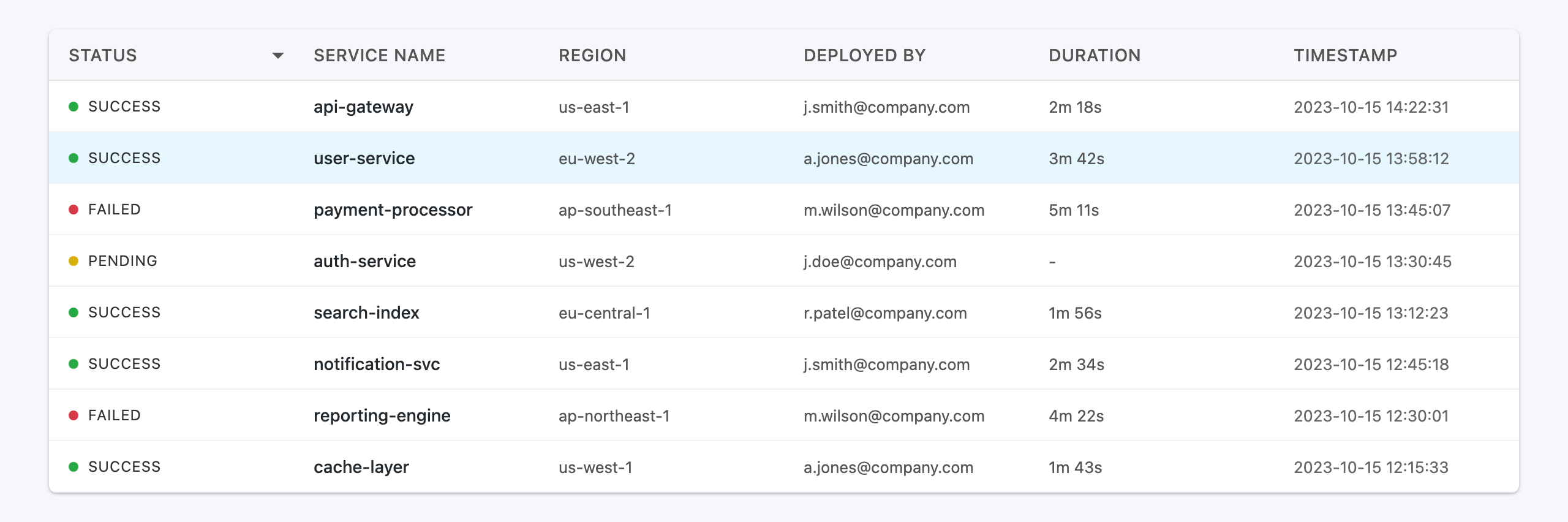Viewport: 1568px width, 522px height.
Task: Click the Region column header
Action: point(592,55)
